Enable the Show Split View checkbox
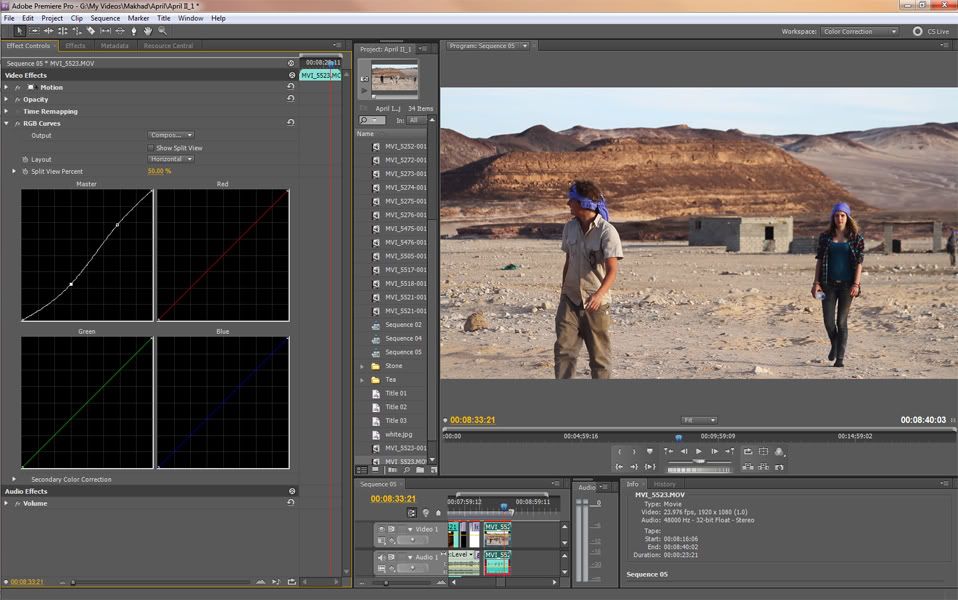The height and width of the screenshot is (600, 958). pyautogui.click(x=151, y=148)
